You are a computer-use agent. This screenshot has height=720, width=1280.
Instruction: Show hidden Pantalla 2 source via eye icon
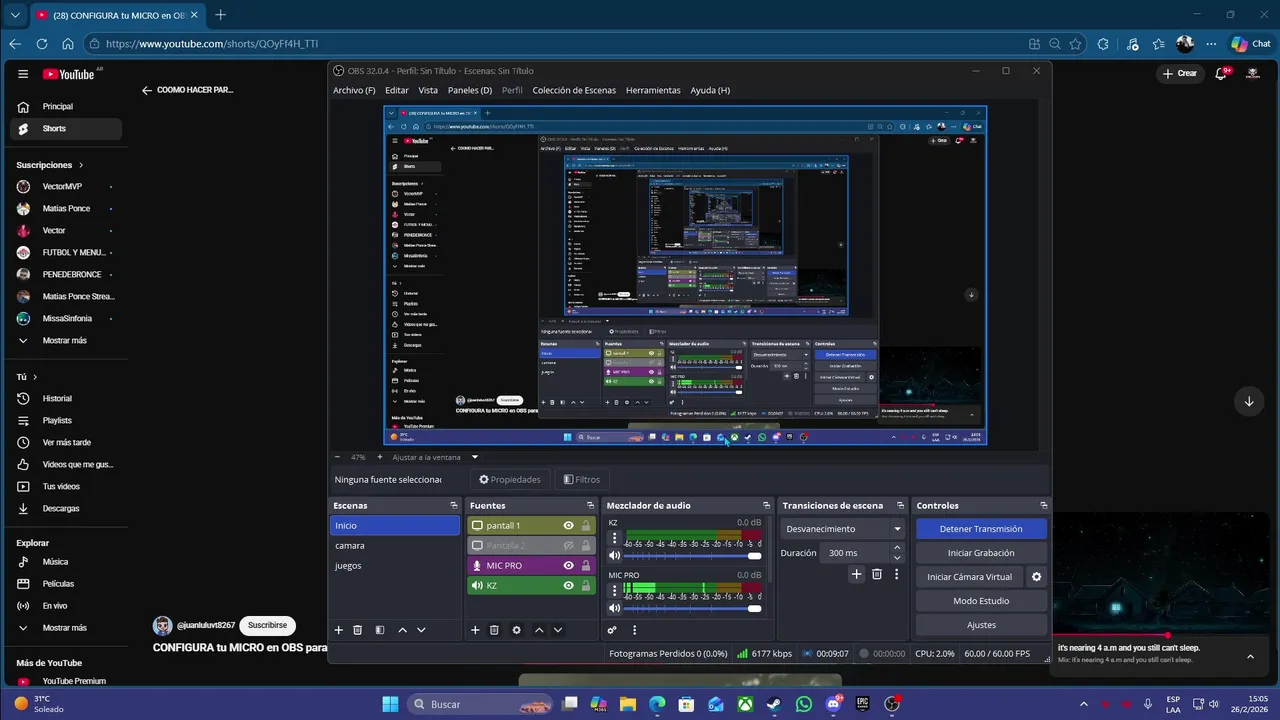click(x=568, y=546)
